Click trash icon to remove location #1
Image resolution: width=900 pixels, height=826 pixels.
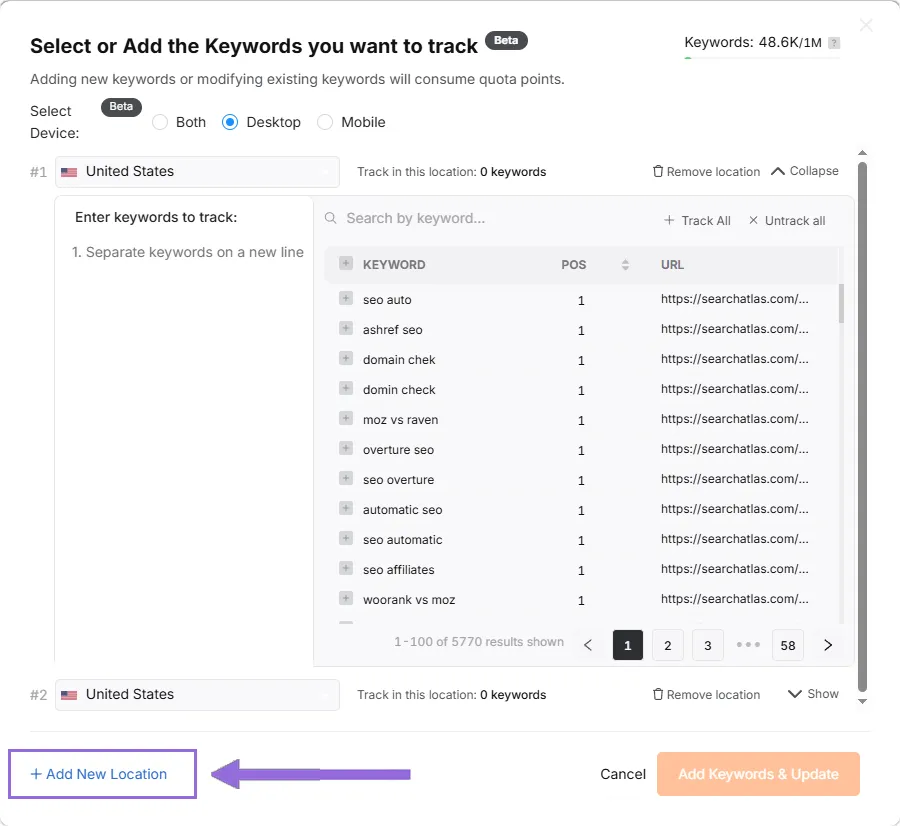click(x=658, y=171)
